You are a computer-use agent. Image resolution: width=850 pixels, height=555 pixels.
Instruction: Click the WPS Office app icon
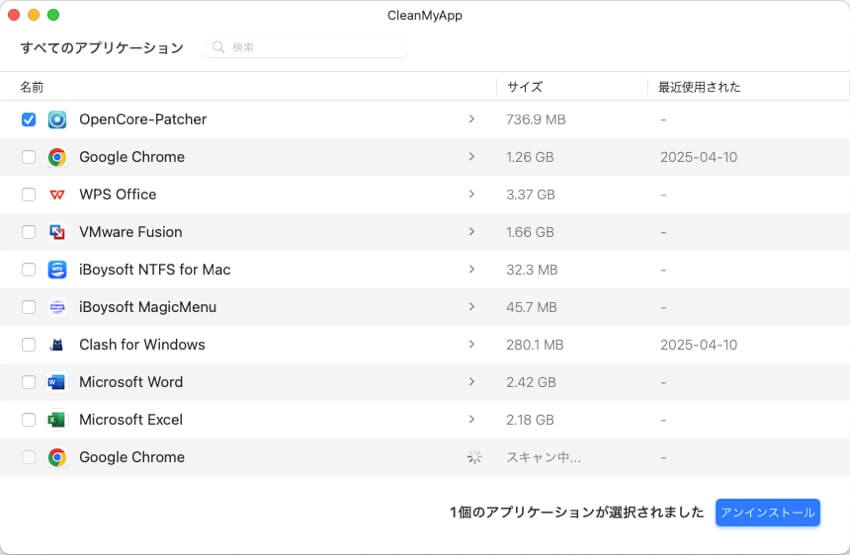57,194
